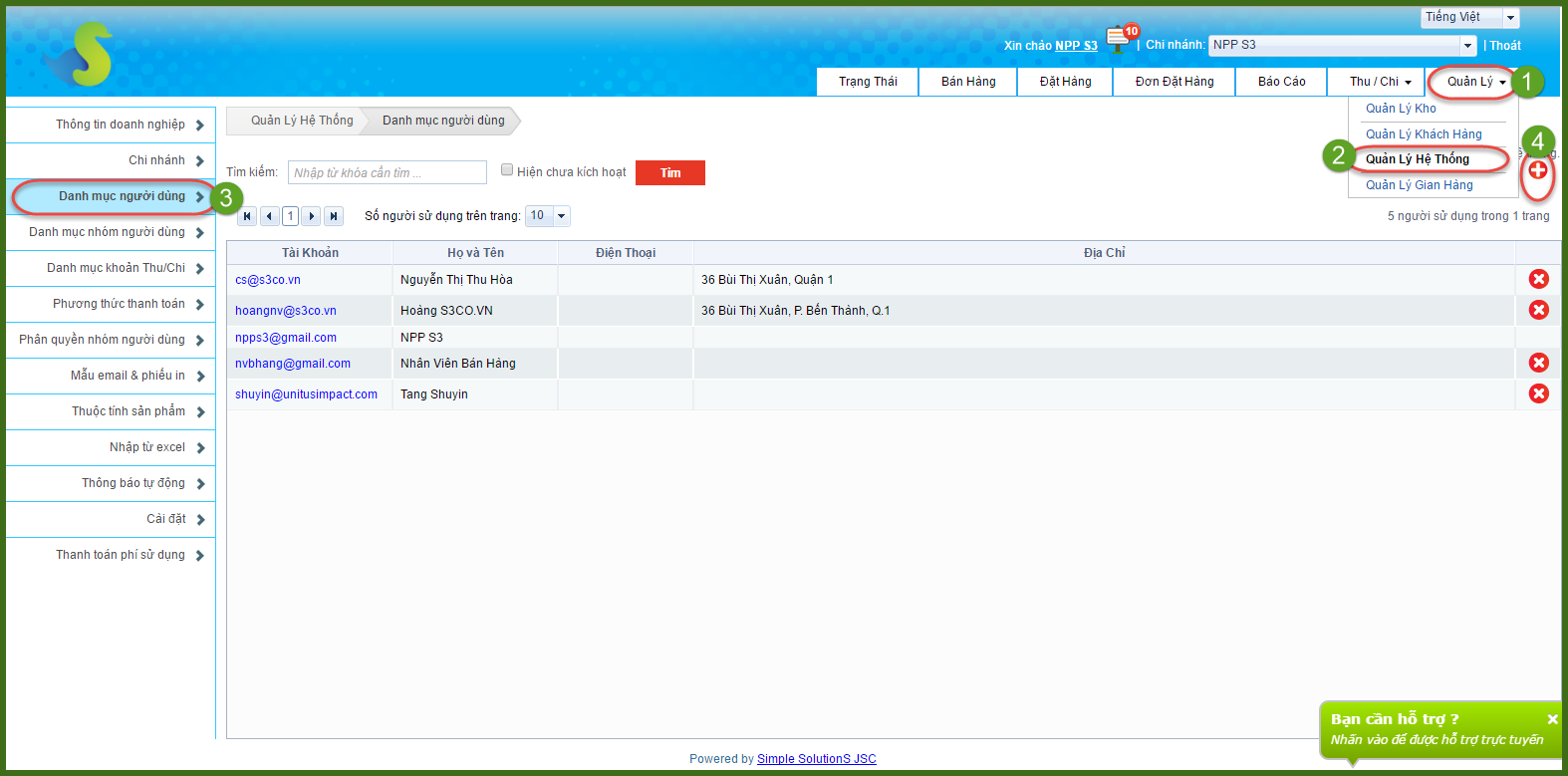1568x776 pixels.
Task: Go to the first page of users
Action: 247,216
